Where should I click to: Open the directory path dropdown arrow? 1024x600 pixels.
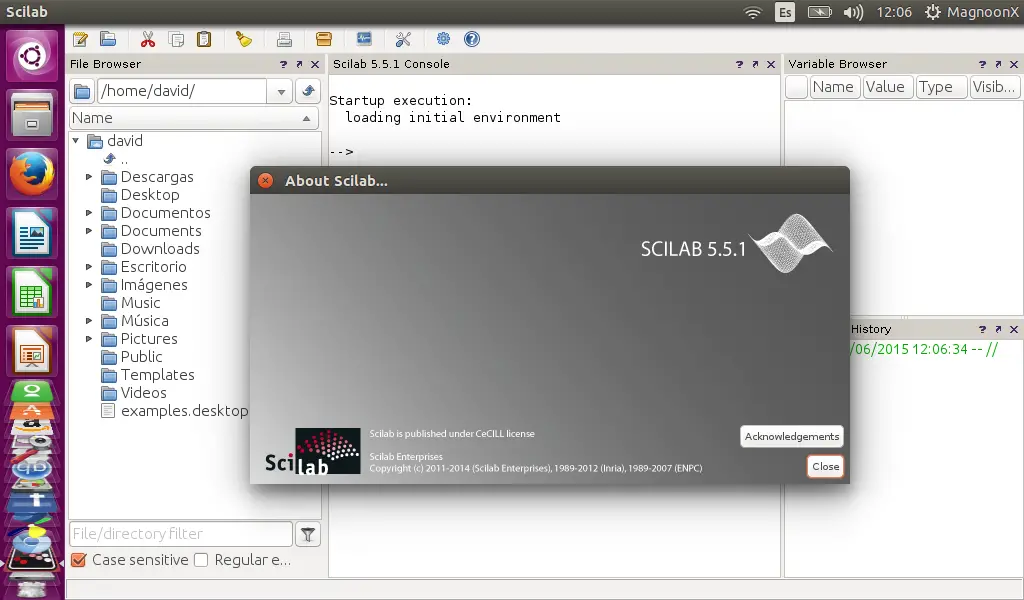click(281, 91)
